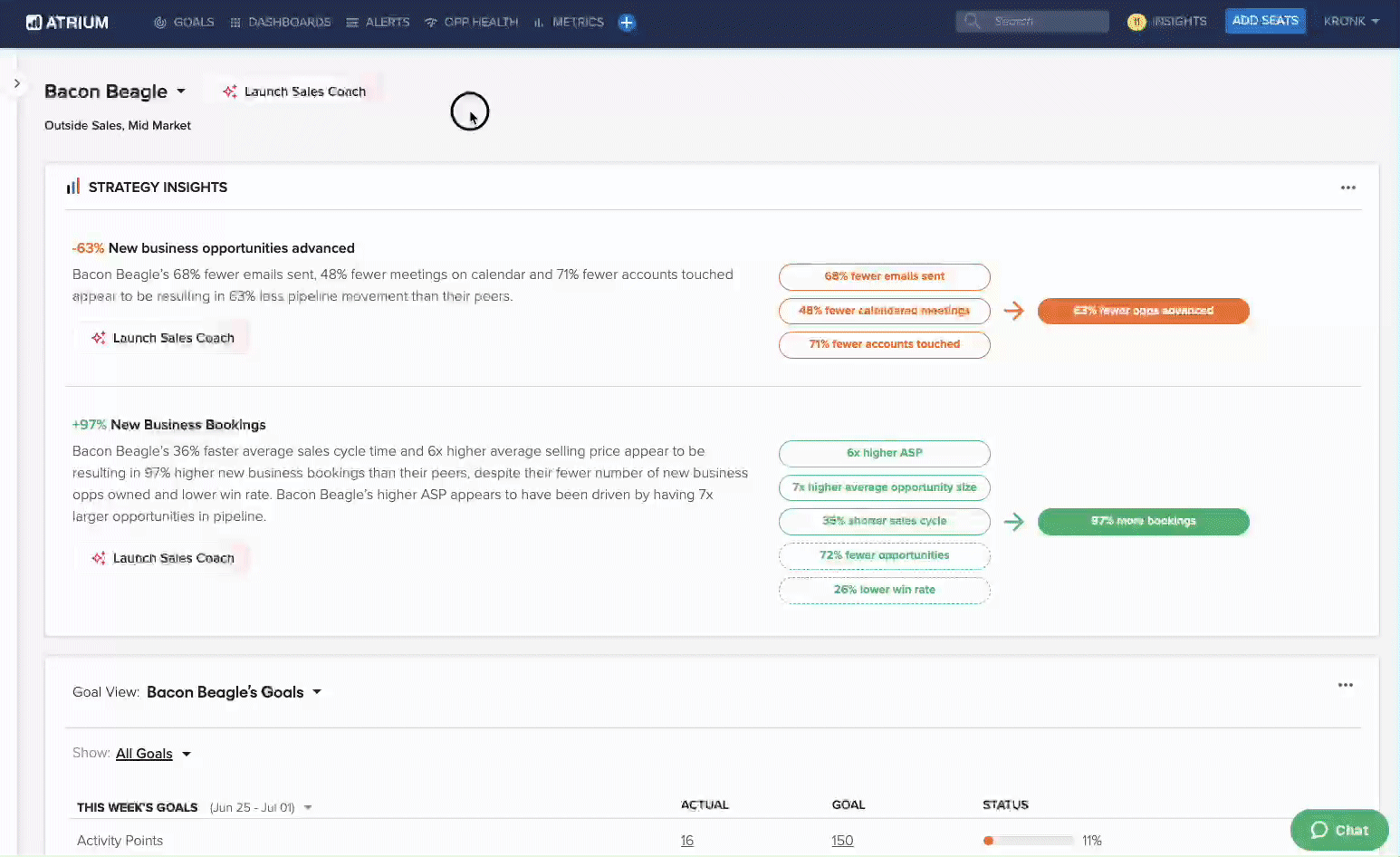1400x857 pixels.
Task: Click the GOALS target icon
Action: pos(160,22)
